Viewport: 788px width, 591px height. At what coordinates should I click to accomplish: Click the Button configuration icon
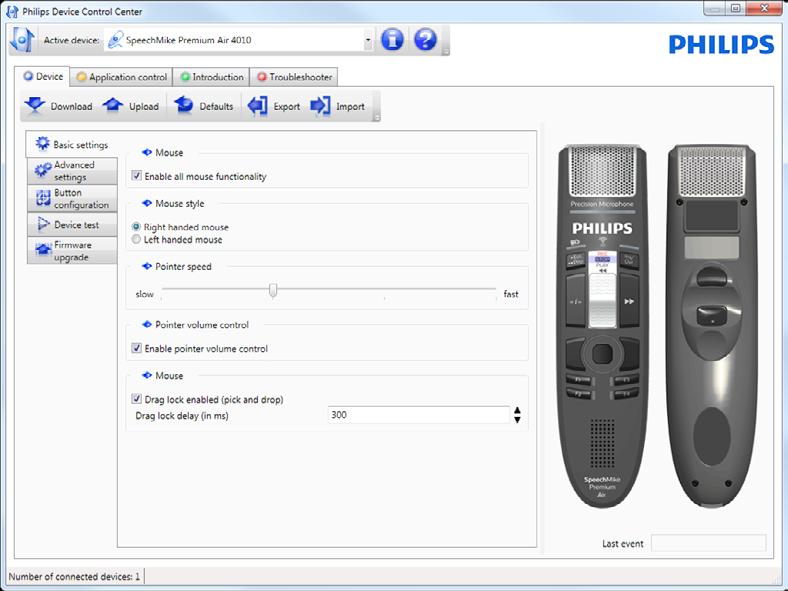click(x=43, y=199)
